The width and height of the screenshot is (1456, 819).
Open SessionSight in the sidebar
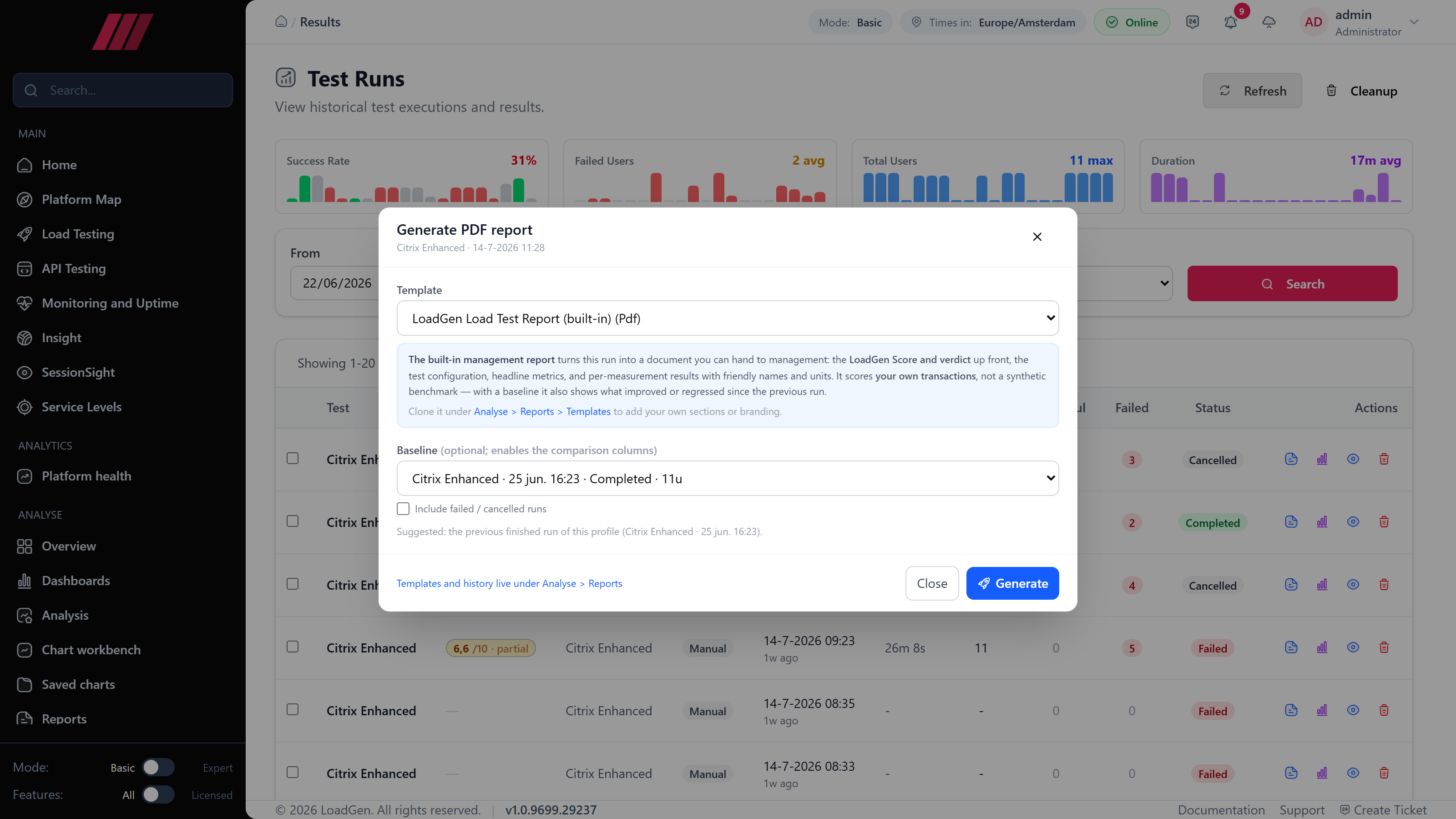click(123, 373)
